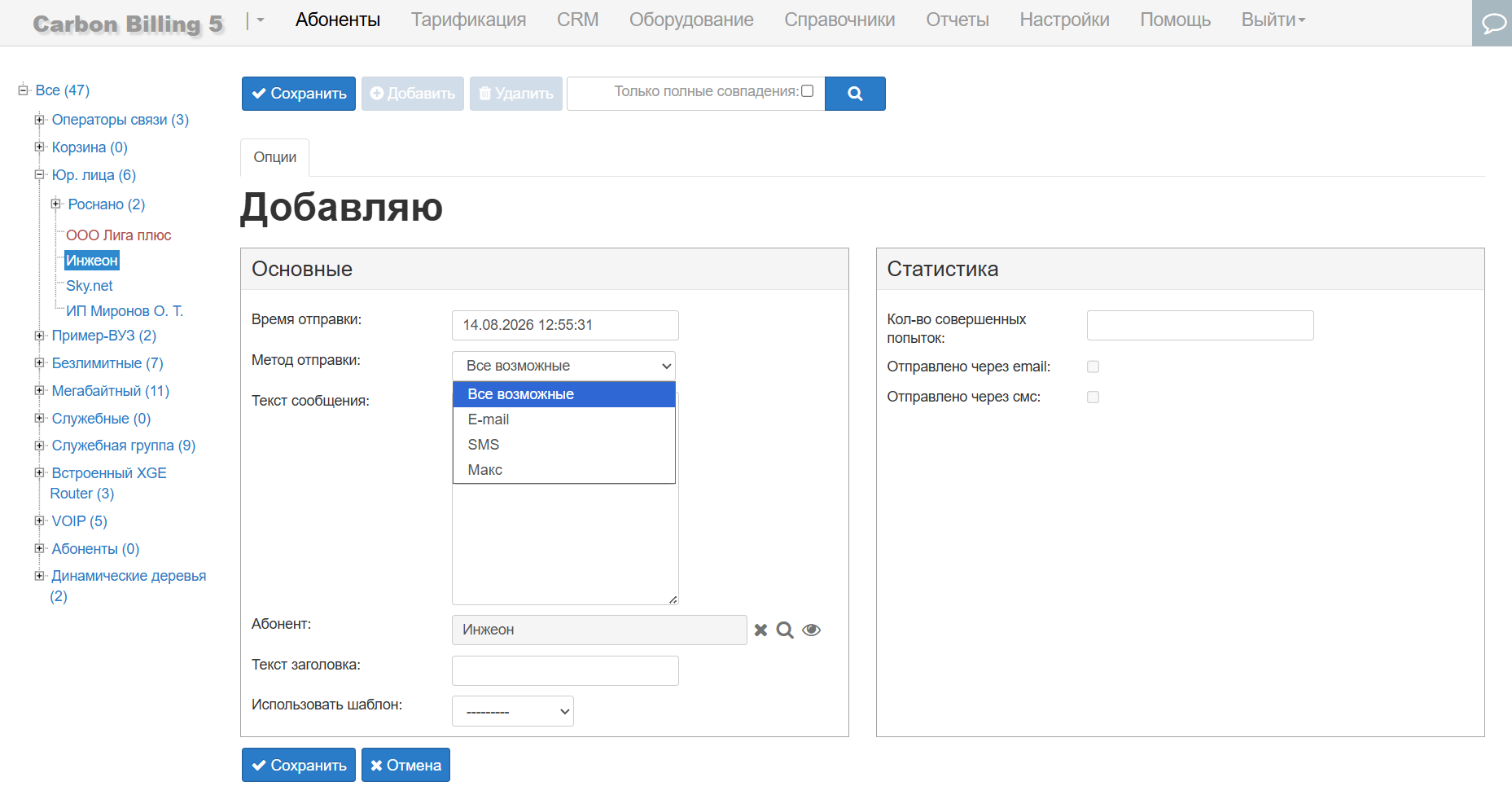
Task: Click toolbar Удалить button
Action: pyautogui.click(x=516, y=94)
